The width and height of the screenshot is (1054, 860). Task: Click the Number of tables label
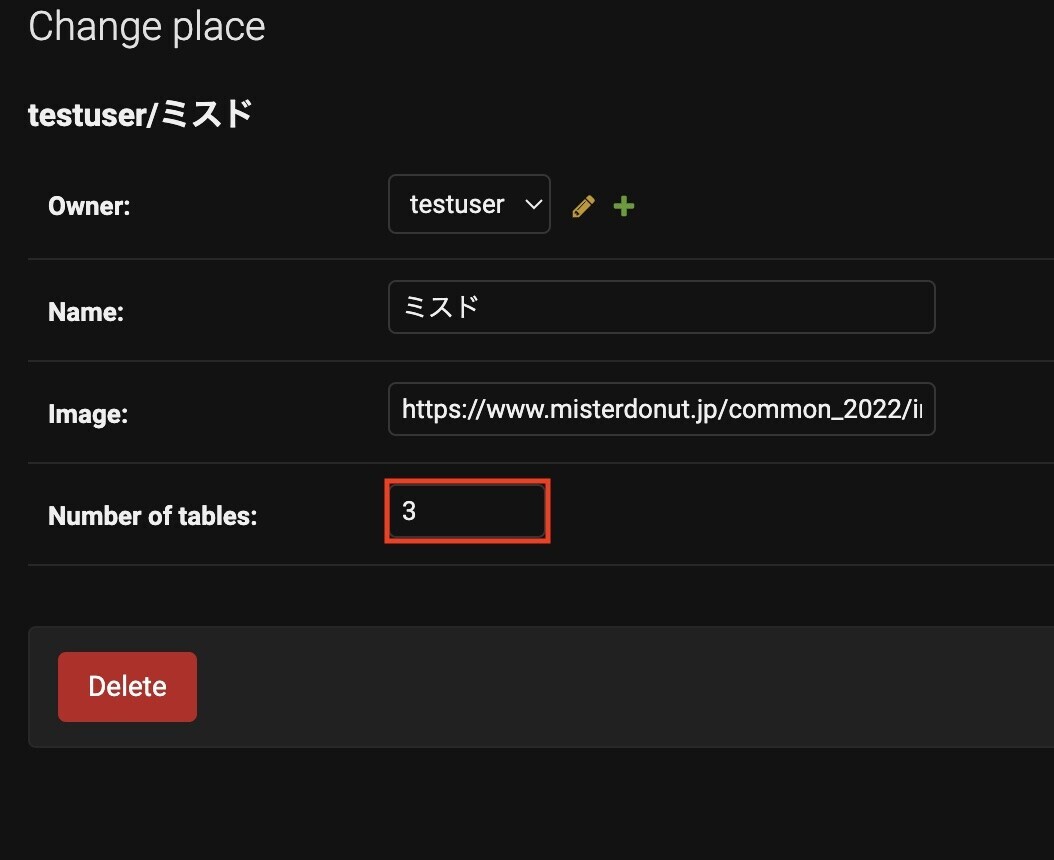point(153,516)
